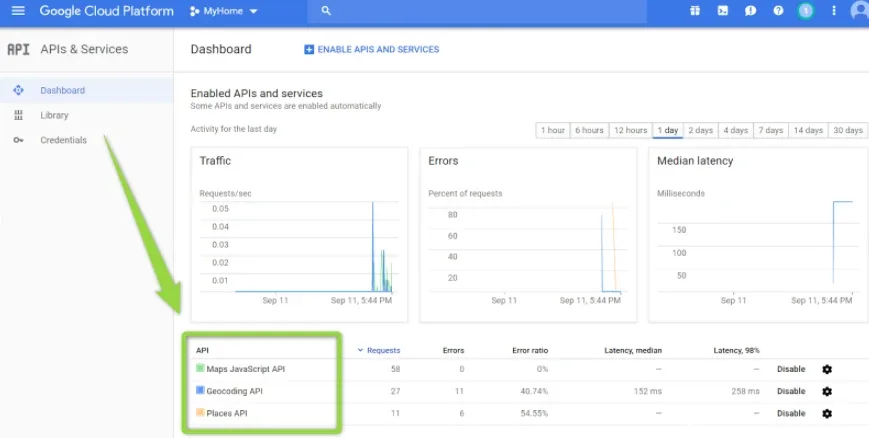Select the 30 days time range
Viewport: 869px width, 438px height.
[848, 130]
